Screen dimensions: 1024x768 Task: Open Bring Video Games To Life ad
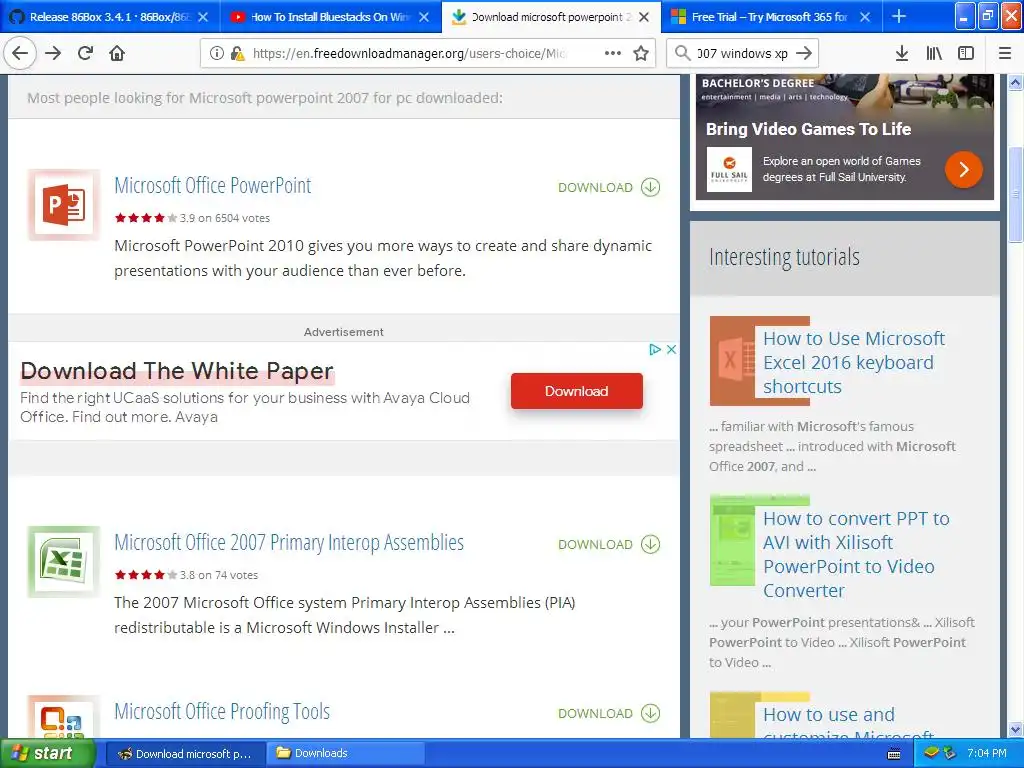[808, 129]
